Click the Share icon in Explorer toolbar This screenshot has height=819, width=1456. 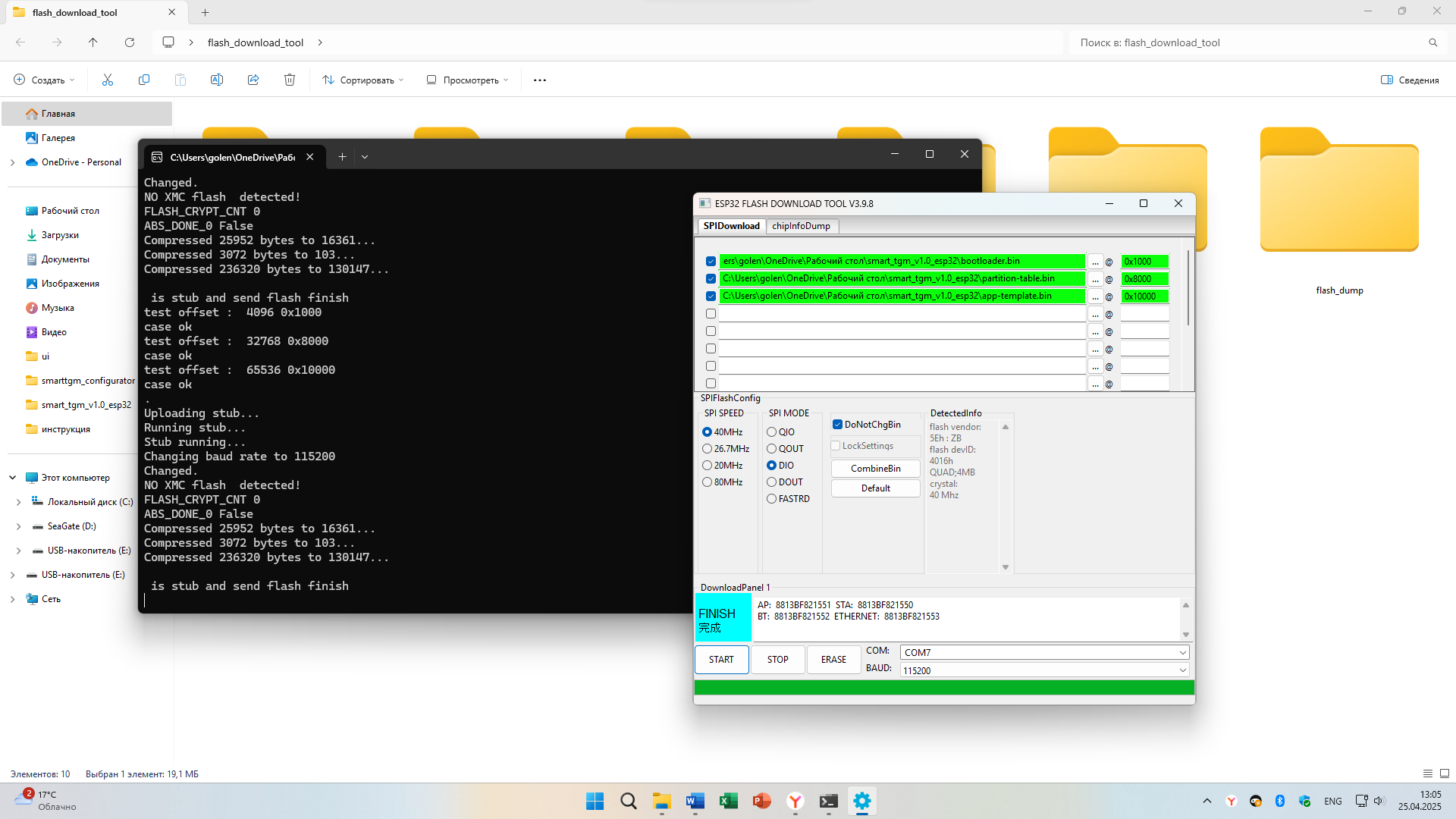(x=253, y=80)
